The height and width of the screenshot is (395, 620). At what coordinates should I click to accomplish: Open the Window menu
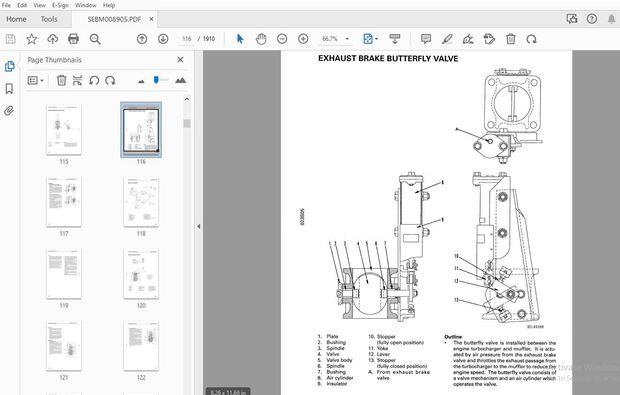coord(85,5)
